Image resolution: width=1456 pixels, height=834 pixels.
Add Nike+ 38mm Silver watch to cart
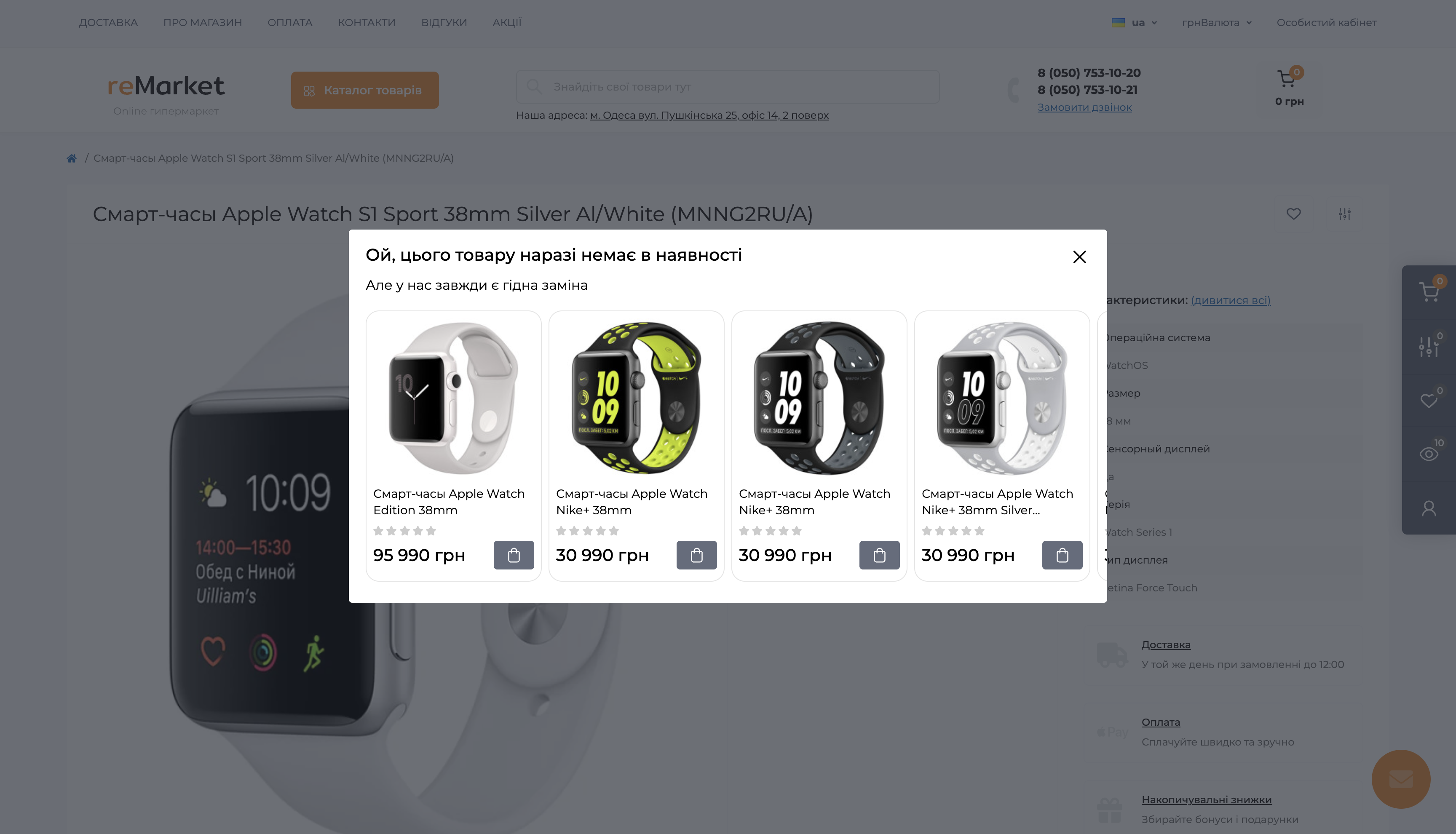coord(1062,555)
